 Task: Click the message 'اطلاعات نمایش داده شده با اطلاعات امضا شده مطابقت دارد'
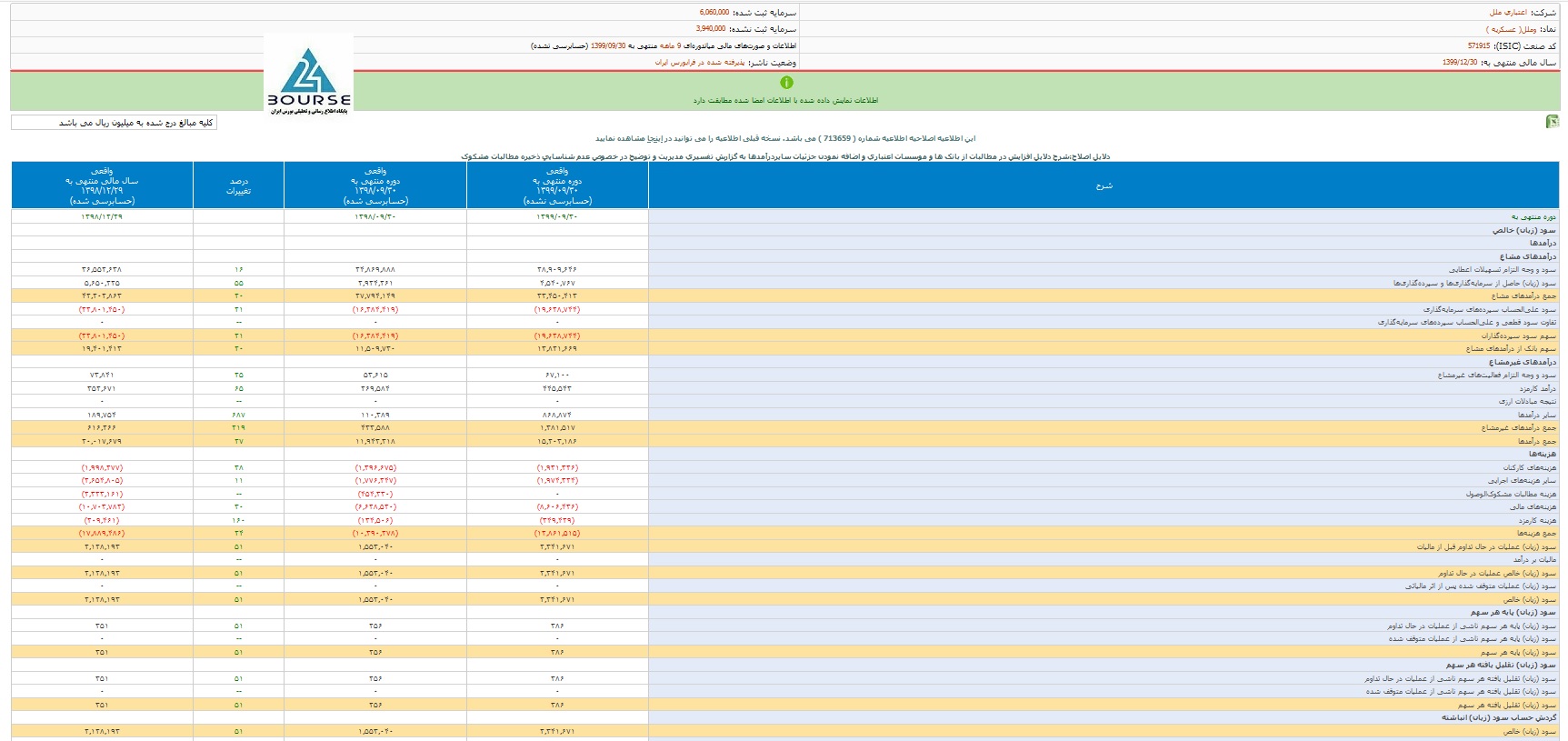(785, 101)
